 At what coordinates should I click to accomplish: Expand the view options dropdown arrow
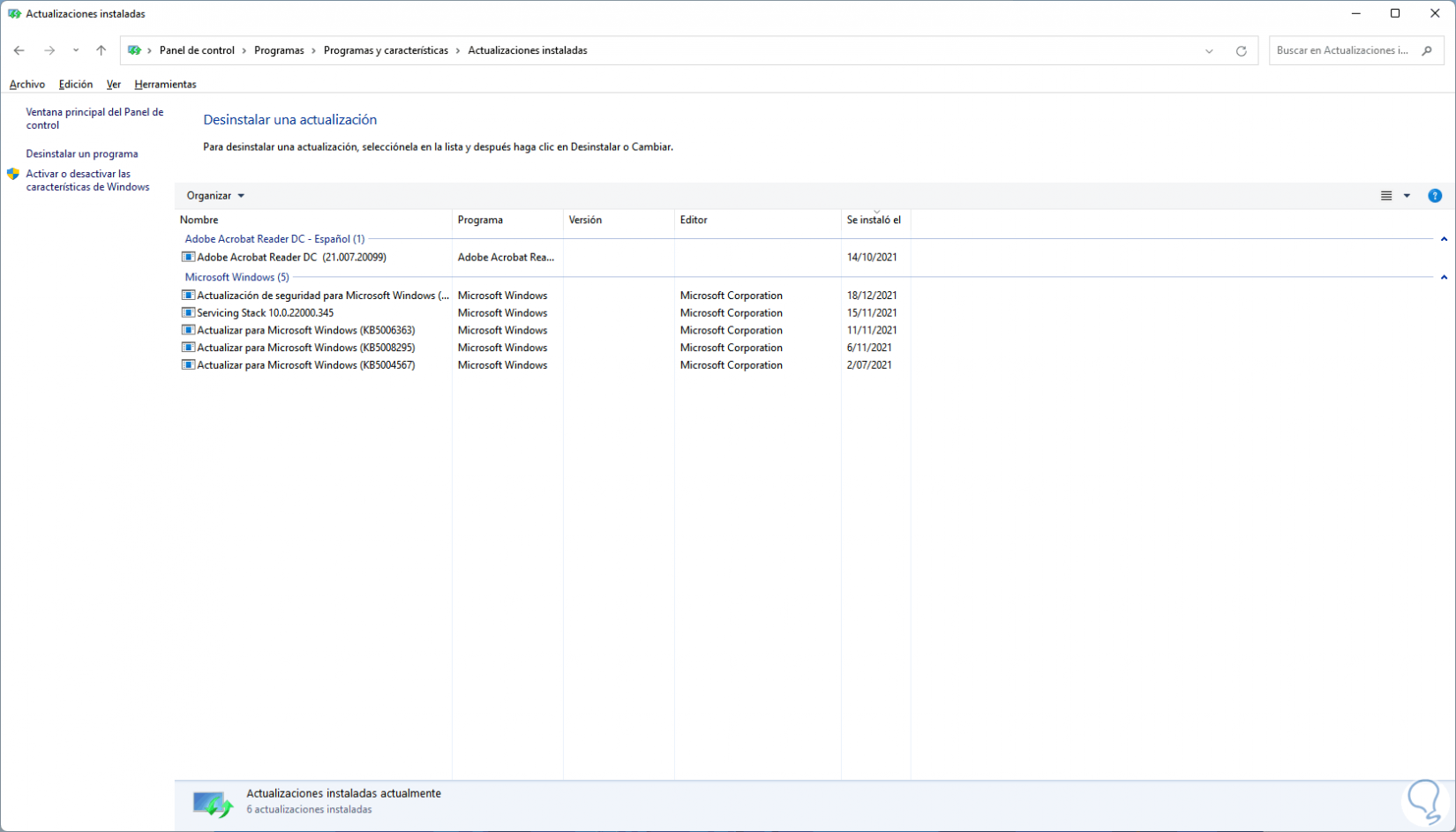point(1407,195)
